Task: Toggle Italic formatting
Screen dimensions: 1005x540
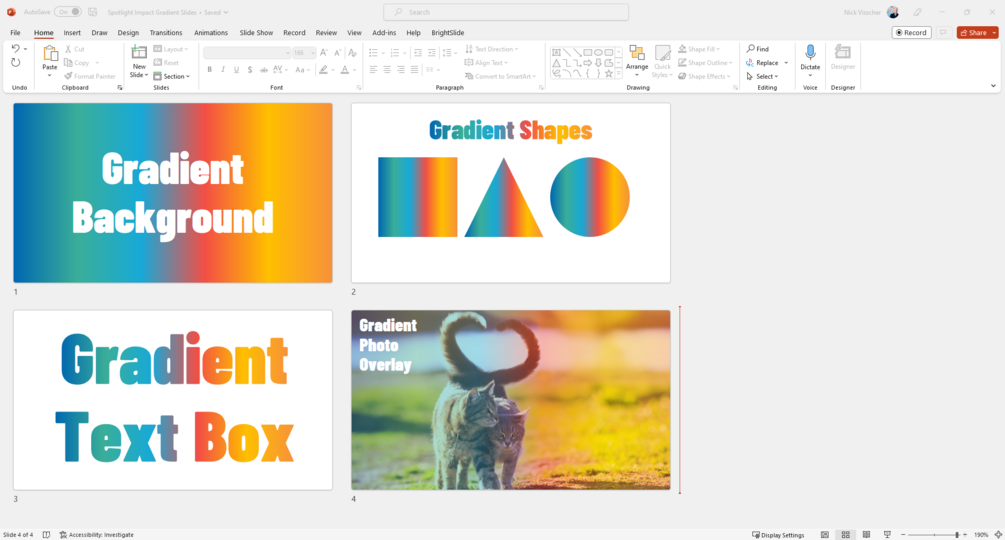Action: tap(223, 70)
